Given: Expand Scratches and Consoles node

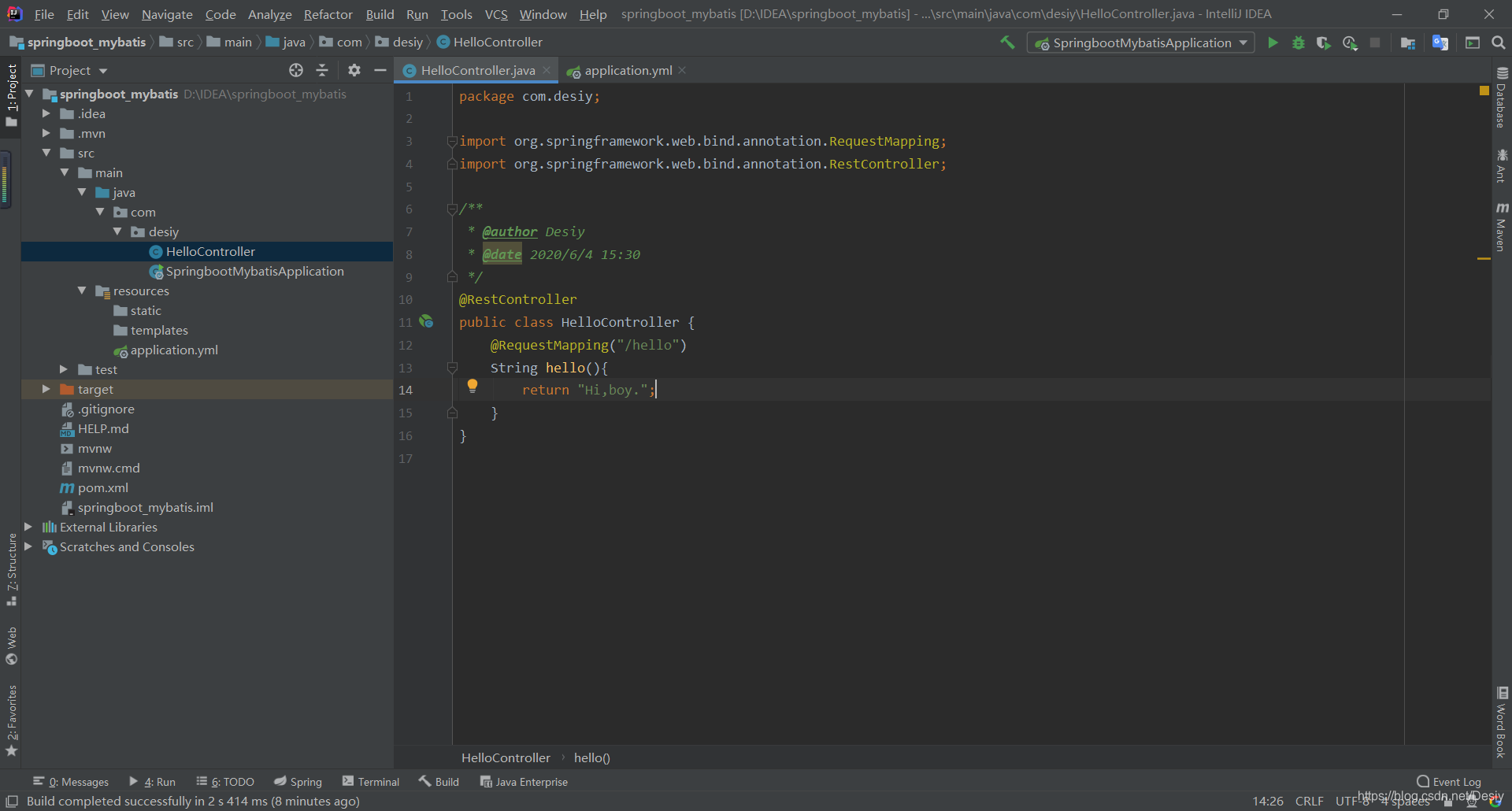Looking at the screenshot, I should 28,546.
